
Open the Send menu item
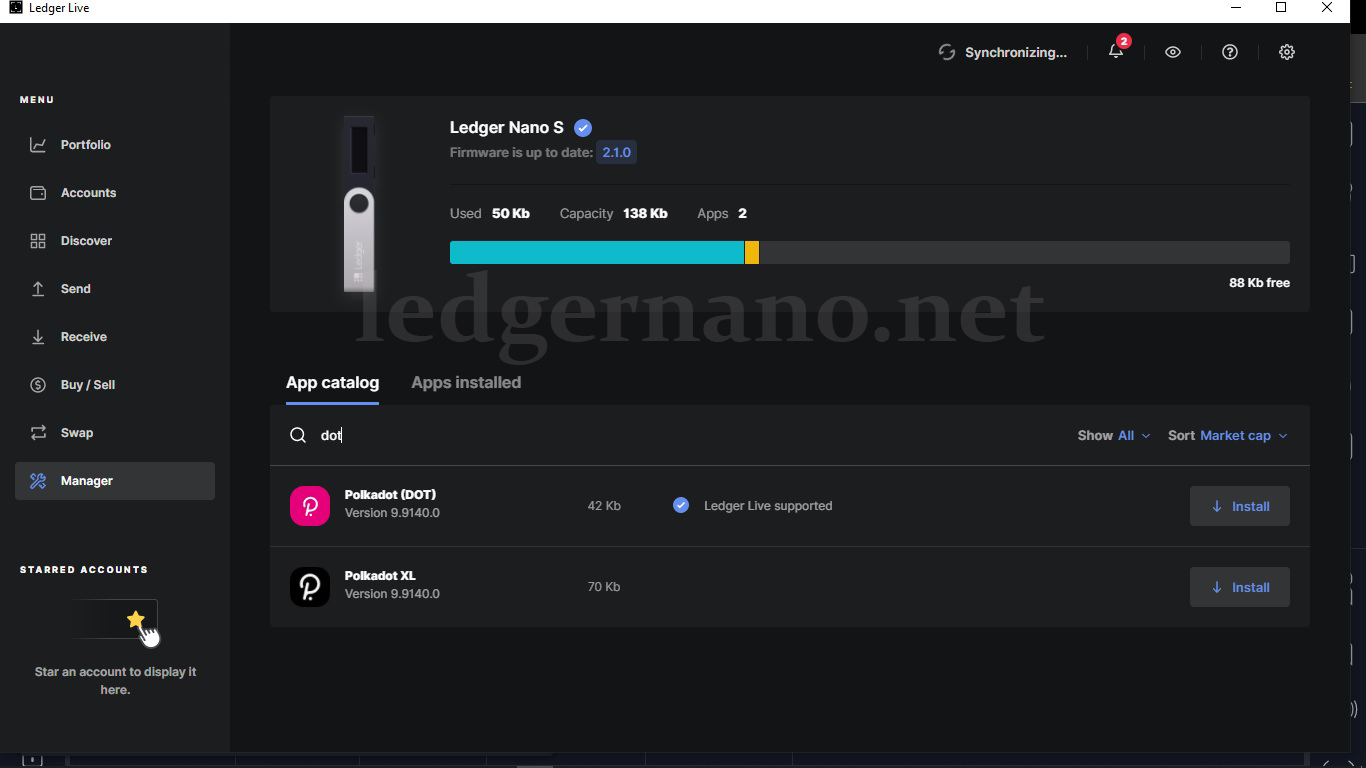point(115,289)
